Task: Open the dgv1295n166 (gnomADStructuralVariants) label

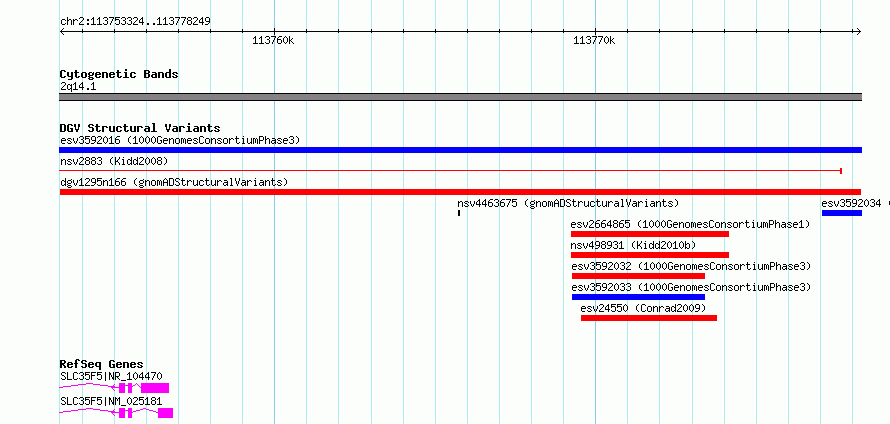Action: point(174,183)
